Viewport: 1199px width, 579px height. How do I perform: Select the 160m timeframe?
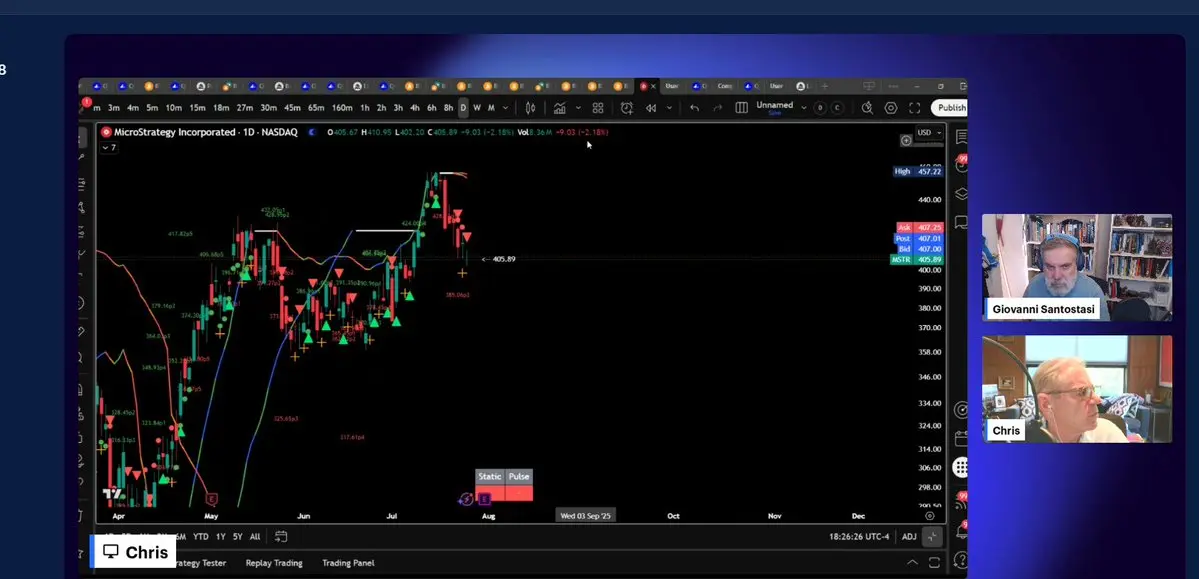(x=342, y=108)
